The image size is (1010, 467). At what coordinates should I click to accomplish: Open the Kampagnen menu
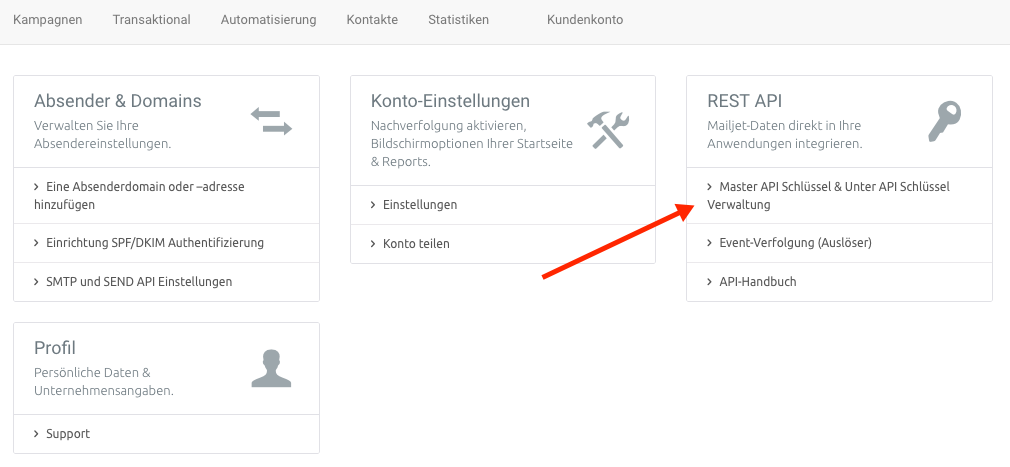48,20
